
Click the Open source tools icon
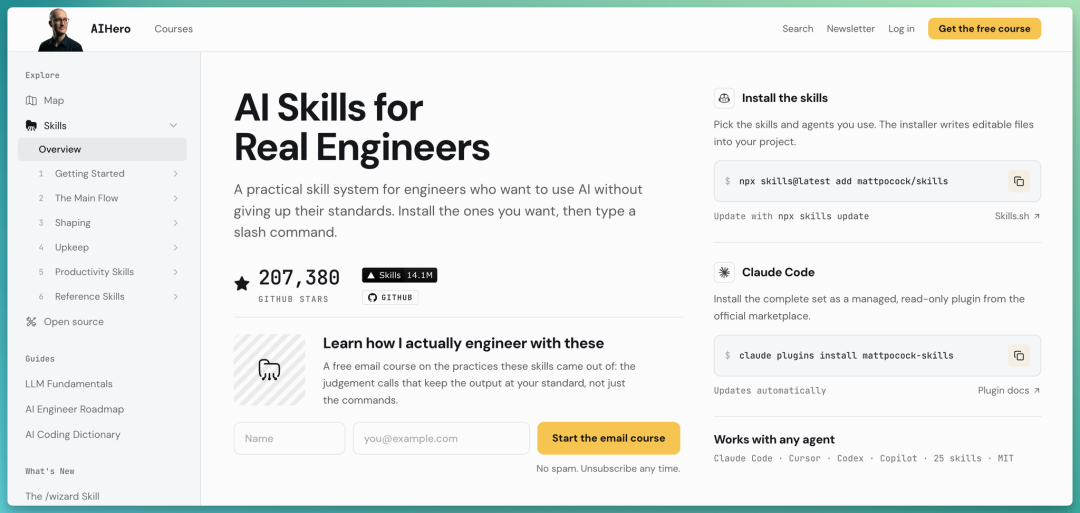pos(31,322)
